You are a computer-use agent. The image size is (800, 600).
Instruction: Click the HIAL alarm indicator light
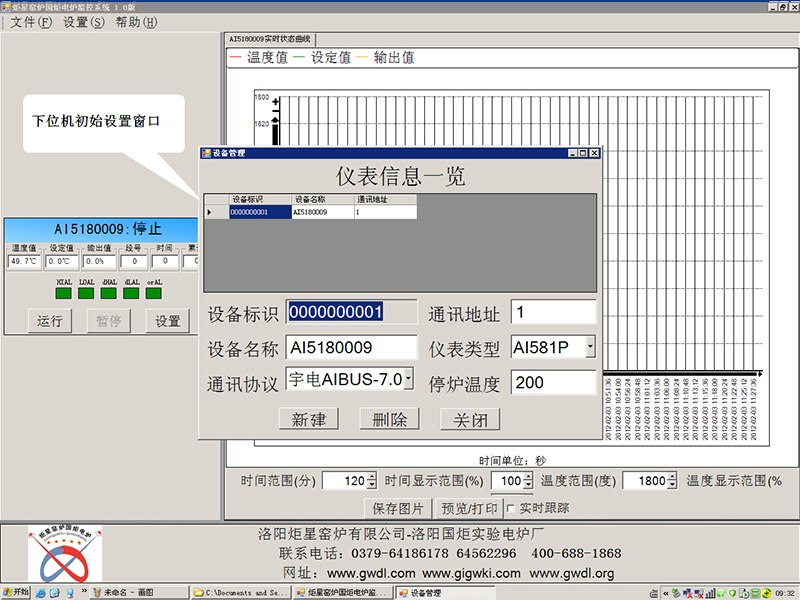[62, 293]
